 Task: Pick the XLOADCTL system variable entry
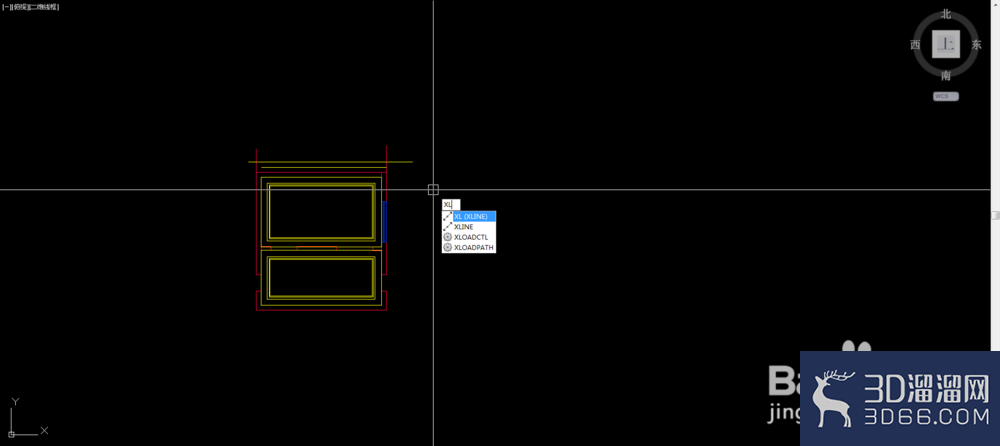pyautogui.click(x=469, y=237)
